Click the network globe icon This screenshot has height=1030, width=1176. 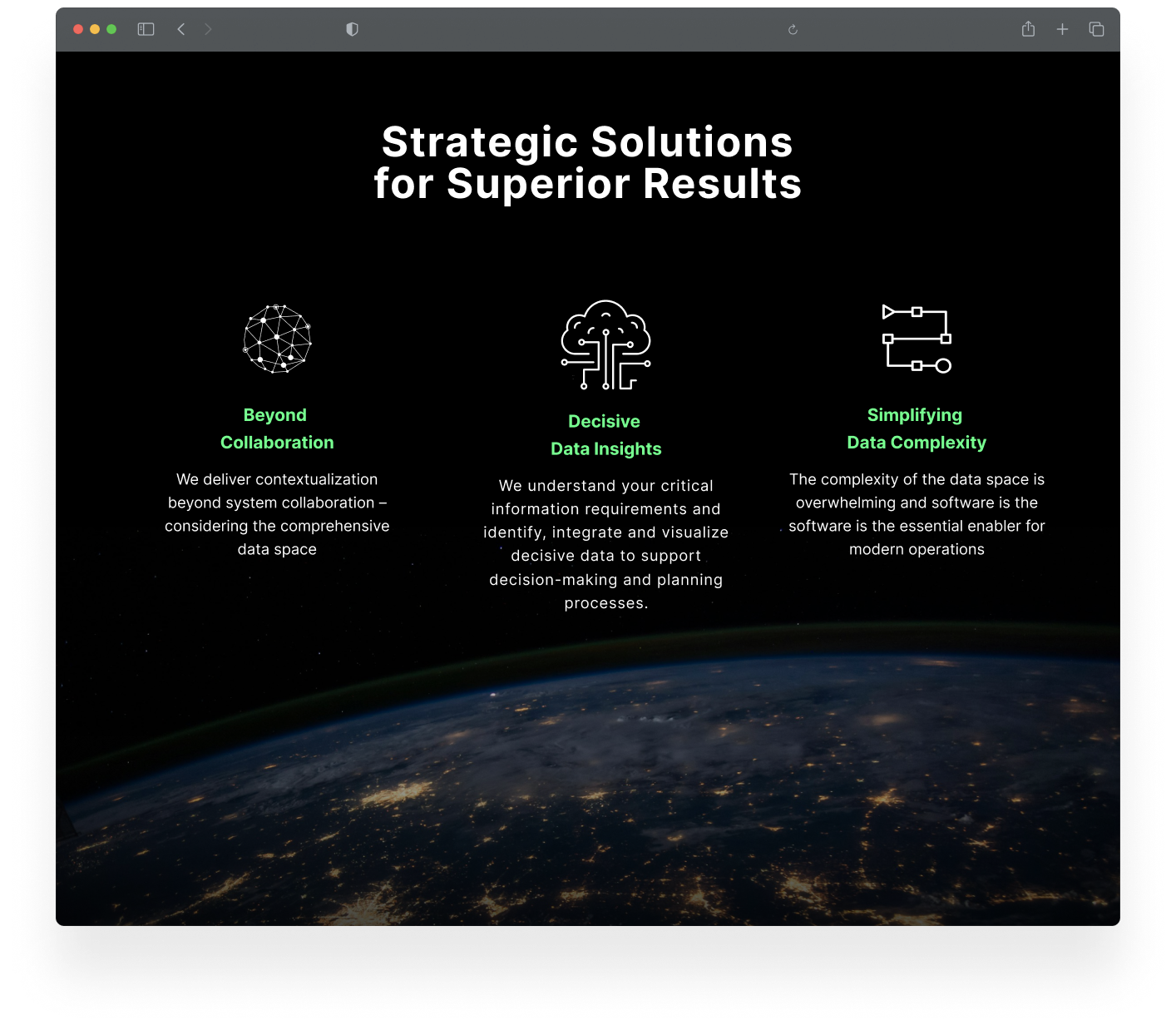pyautogui.click(x=277, y=339)
